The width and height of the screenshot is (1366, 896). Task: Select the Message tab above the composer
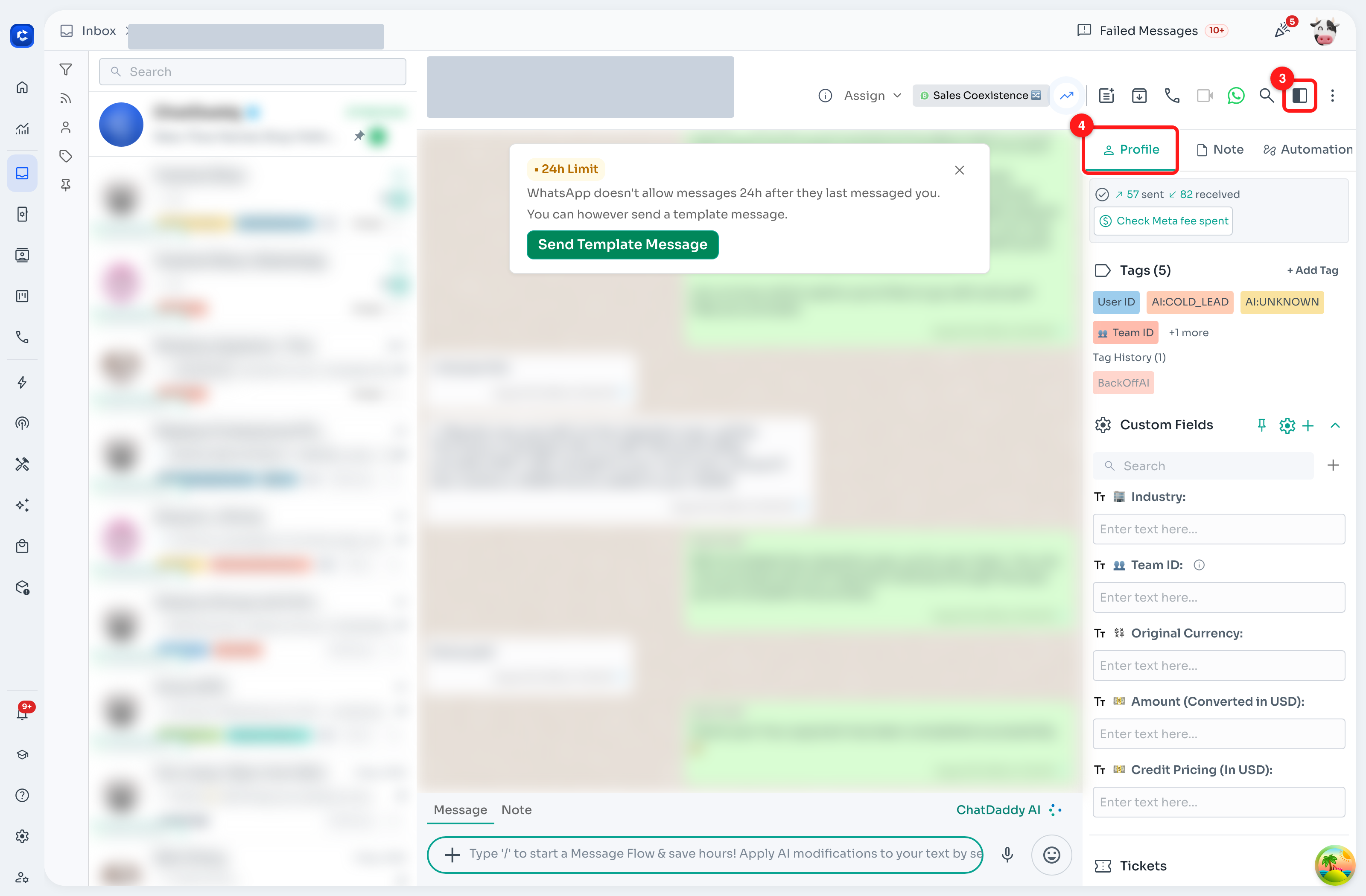coord(460,809)
